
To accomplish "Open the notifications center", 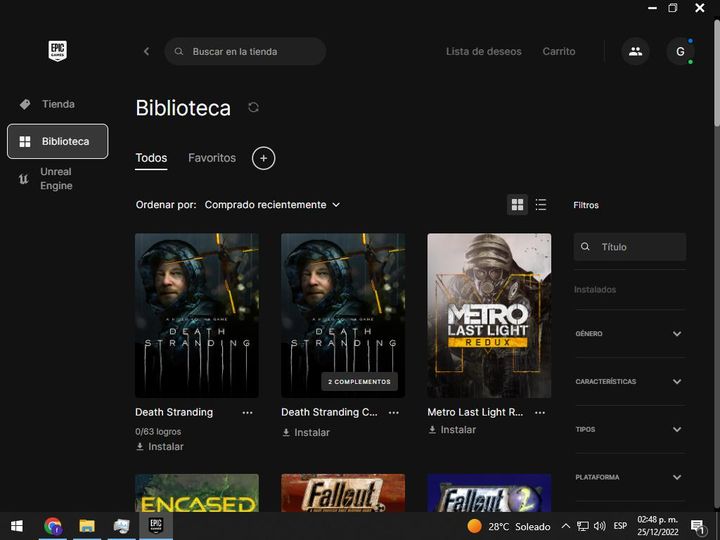I will (698, 526).
